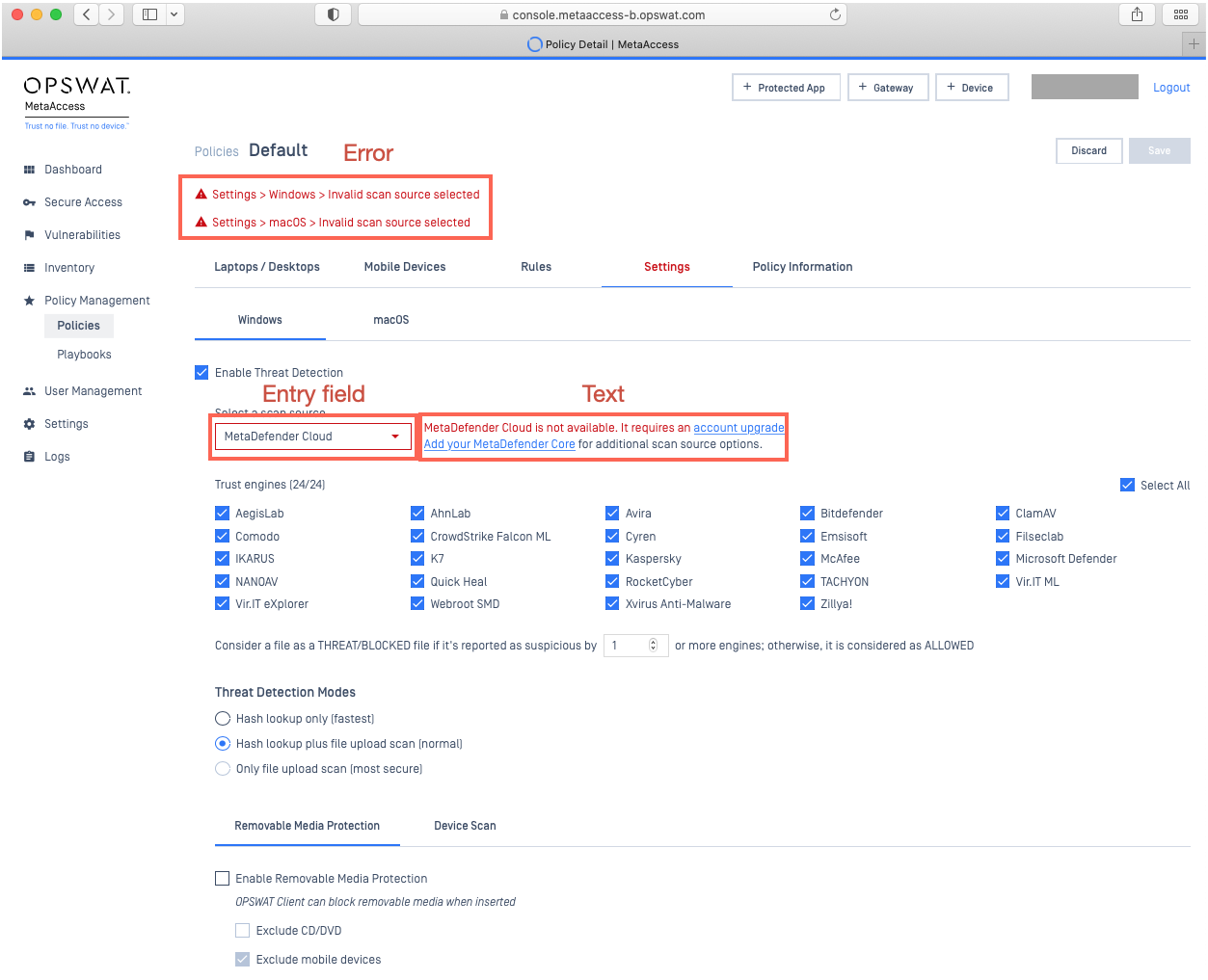Uncheck the Kaspersky engine

[612, 559]
